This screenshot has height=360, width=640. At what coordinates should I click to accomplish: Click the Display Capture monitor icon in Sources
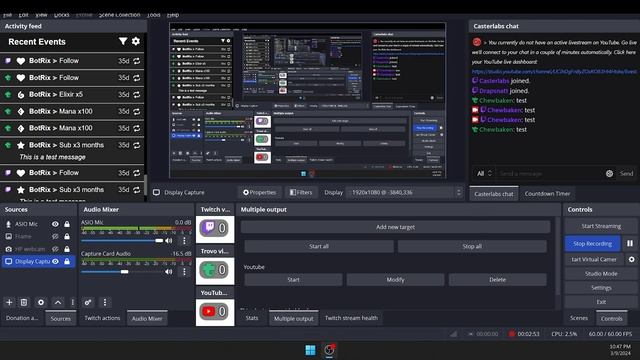tap(8, 261)
